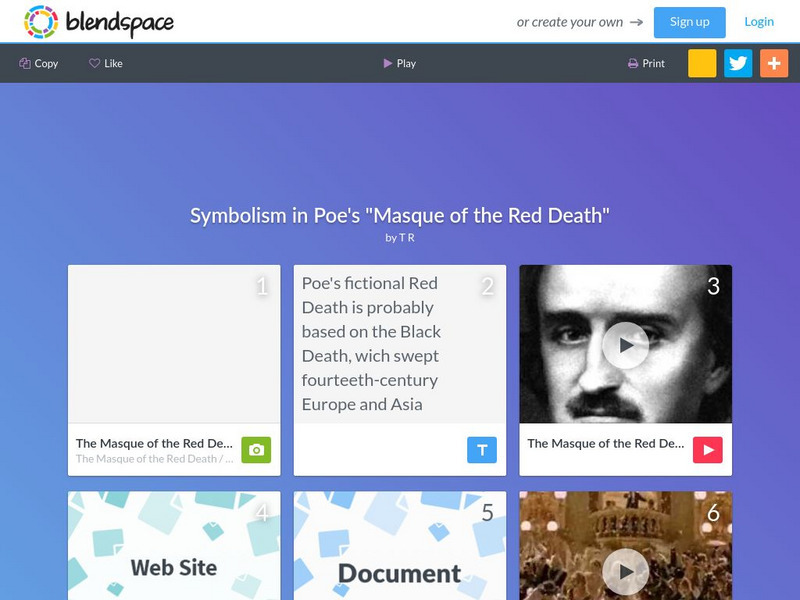Open the Web Site tile 4
800x600 pixels.
[174, 545]
